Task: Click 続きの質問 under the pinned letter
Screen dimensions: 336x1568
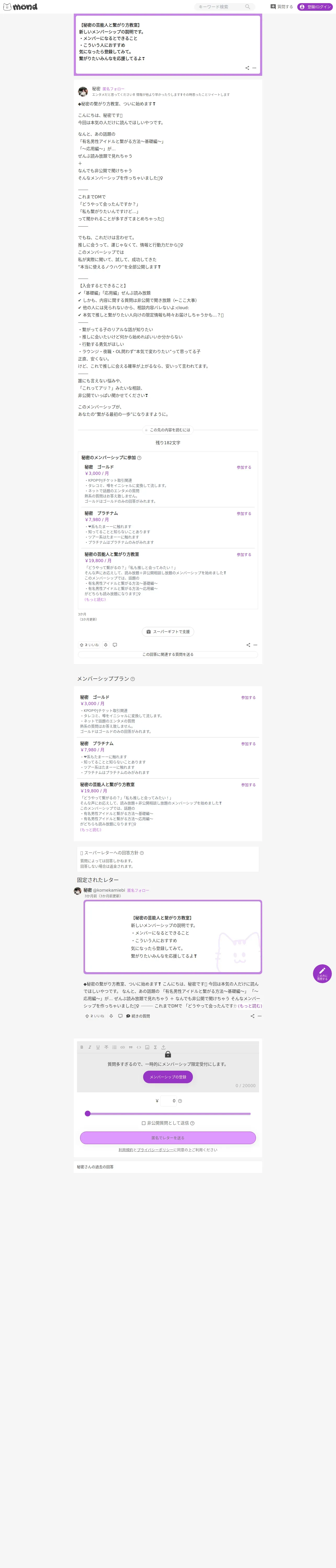Action: (138, 1016)
